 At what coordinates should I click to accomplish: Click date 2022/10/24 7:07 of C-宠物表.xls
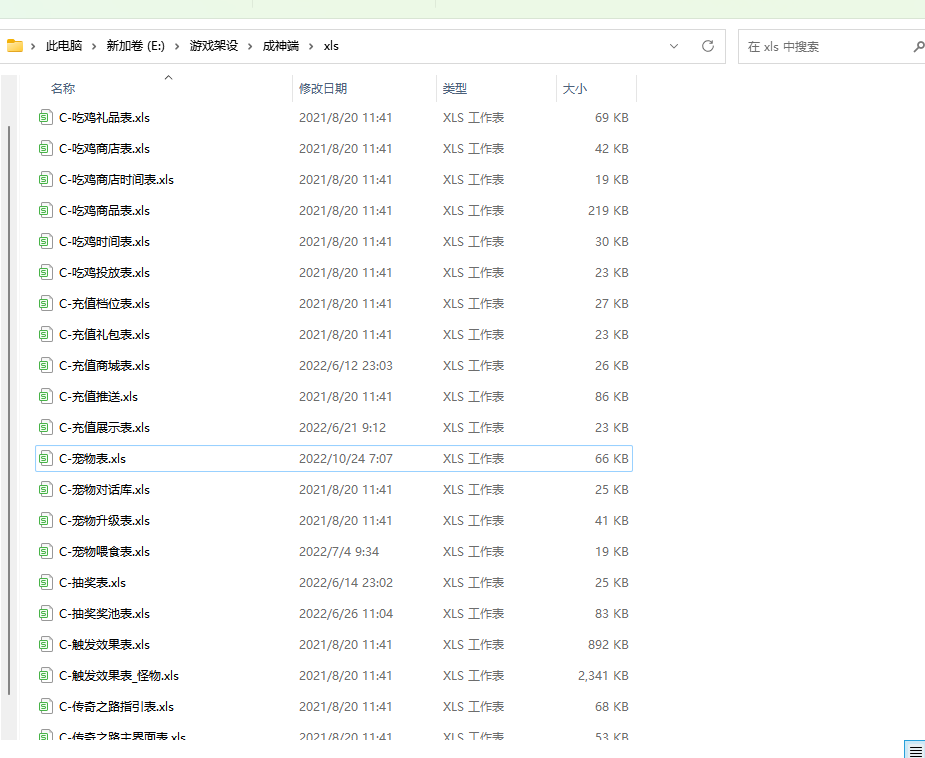tap(346, 458)
